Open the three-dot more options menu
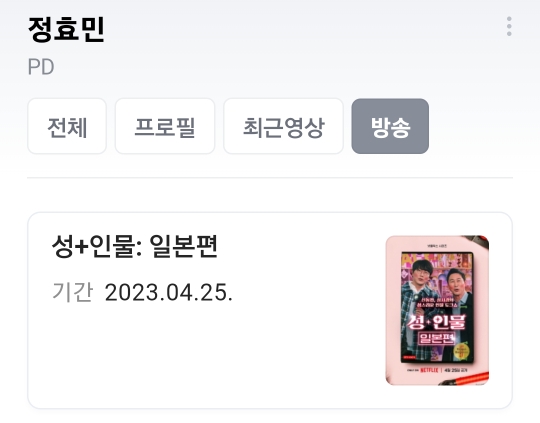The image size is (540, 423). pyautogui.click(x=509, y=26)
